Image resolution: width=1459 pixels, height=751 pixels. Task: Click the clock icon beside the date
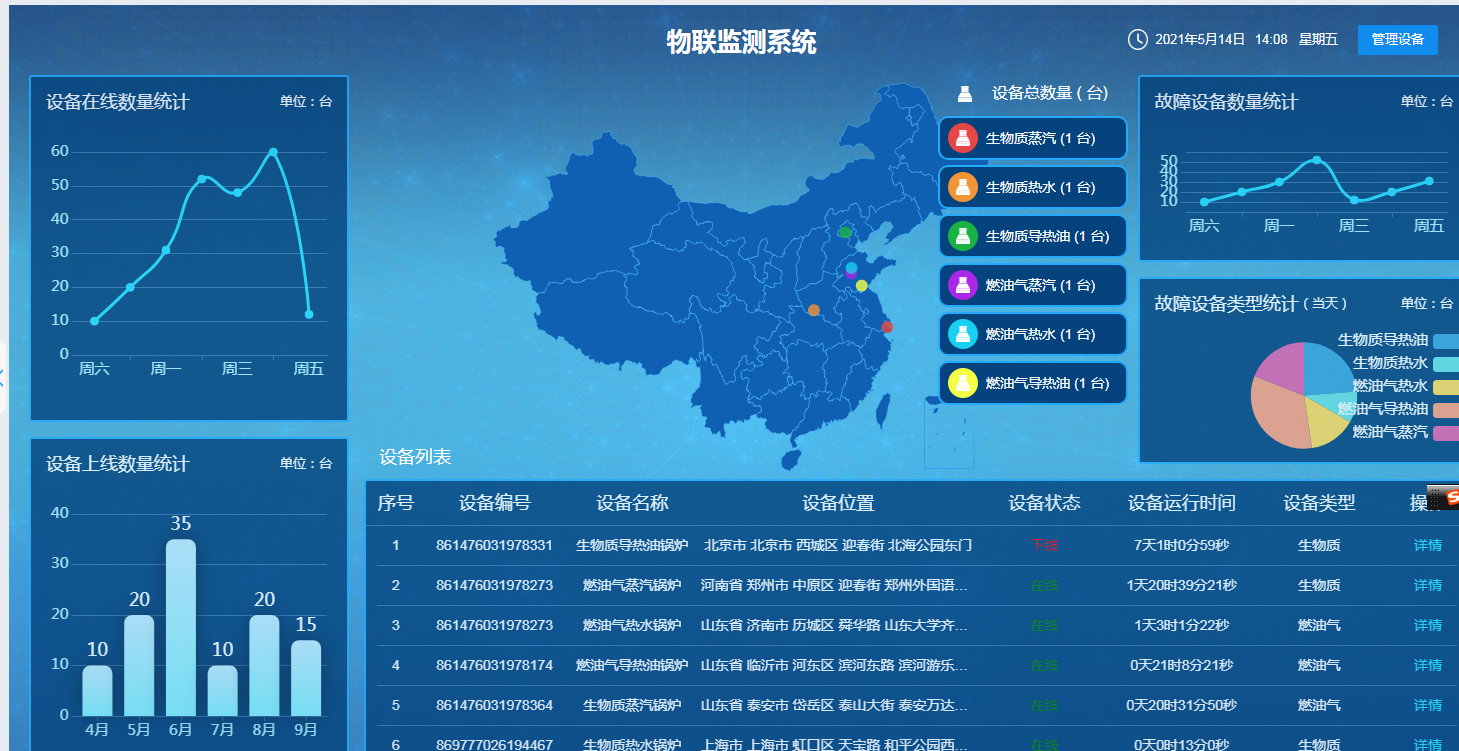click(1137, 40)
